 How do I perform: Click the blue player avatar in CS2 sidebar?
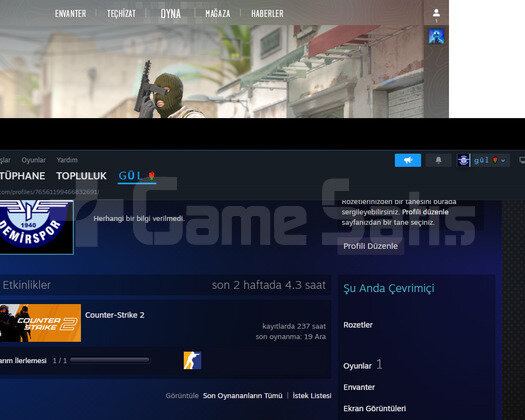[x=436, y=36]
